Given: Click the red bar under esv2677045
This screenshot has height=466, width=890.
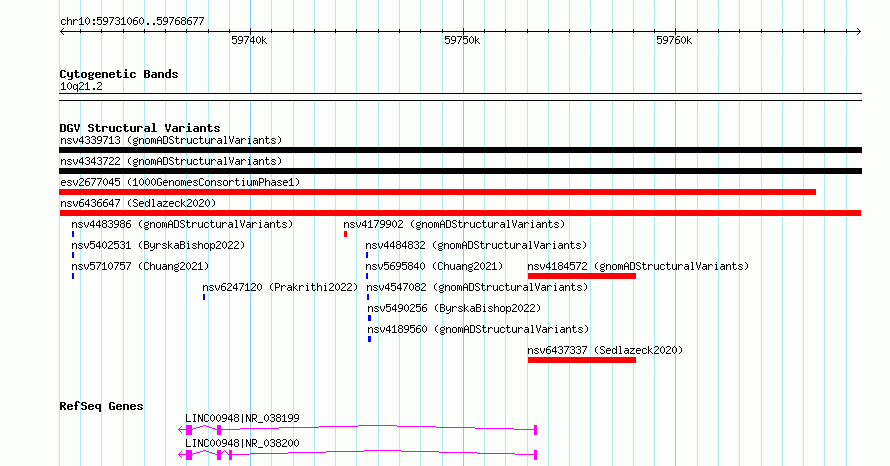Looking at the screenshot, I should pos(438,192).
